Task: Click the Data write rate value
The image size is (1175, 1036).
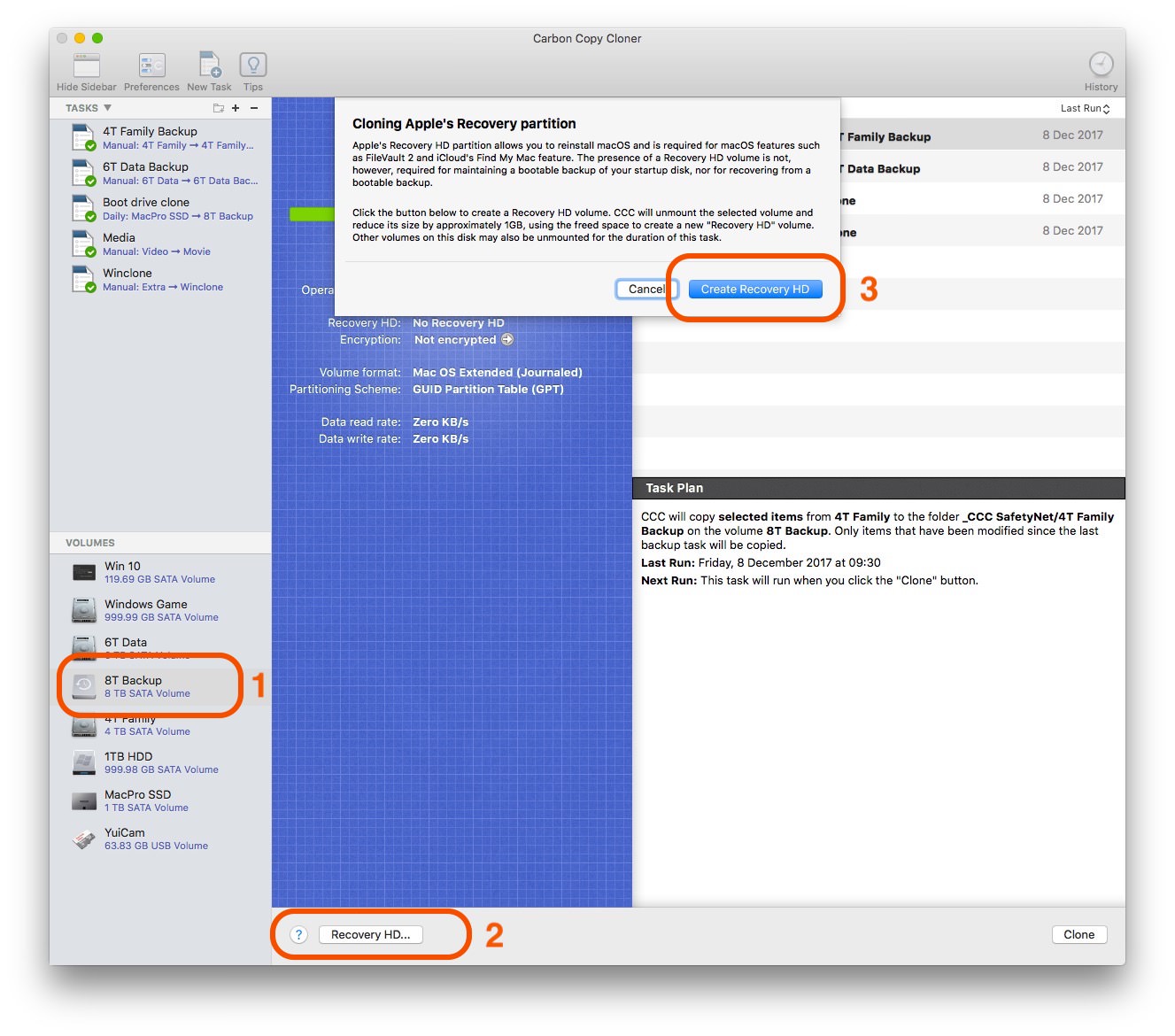Action: 440,439
